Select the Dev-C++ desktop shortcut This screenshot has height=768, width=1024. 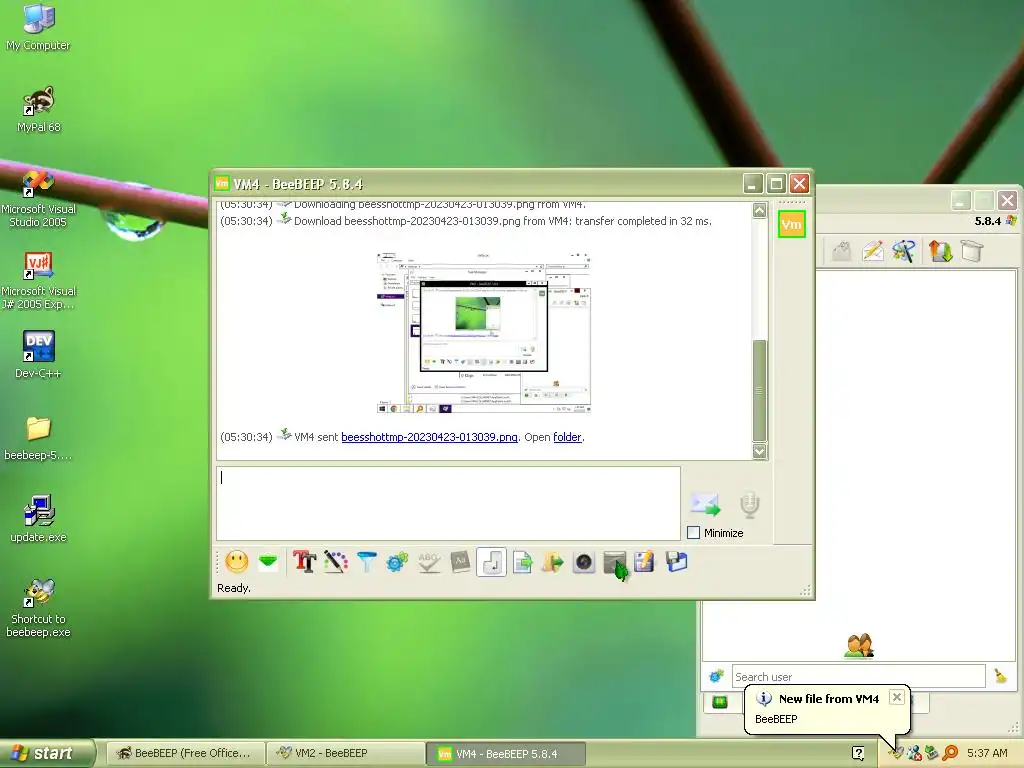[39, 355]
